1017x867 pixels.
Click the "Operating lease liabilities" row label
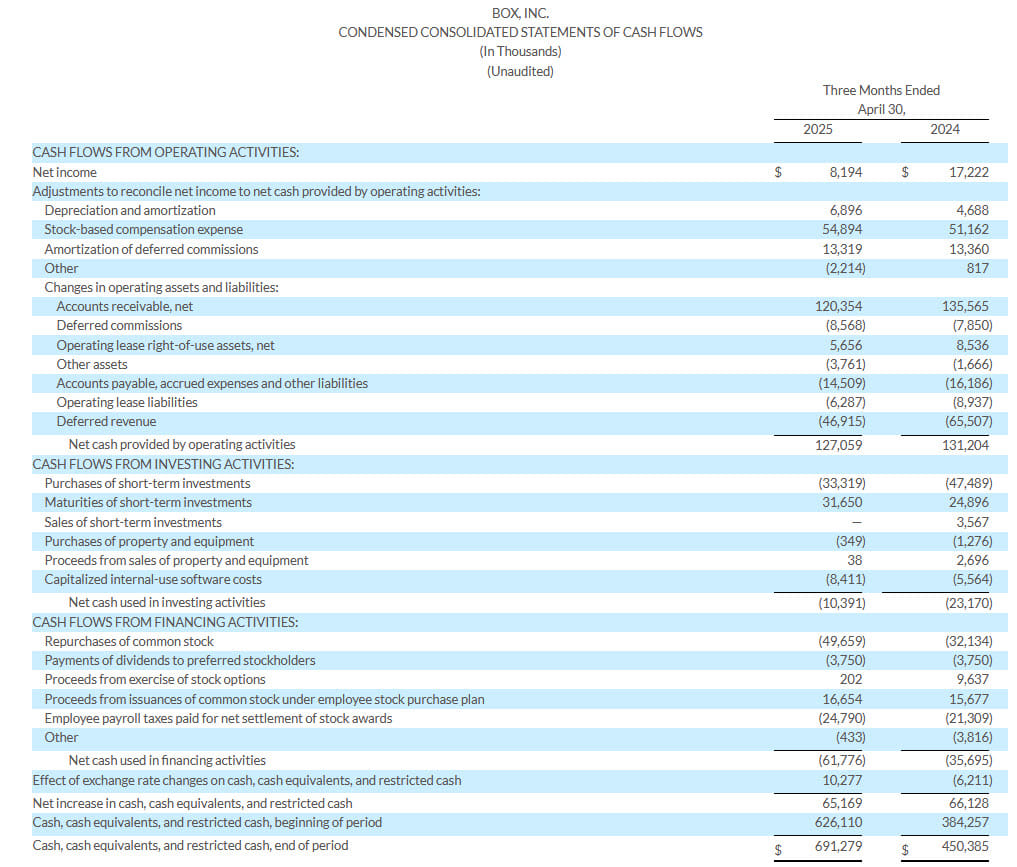127,403
